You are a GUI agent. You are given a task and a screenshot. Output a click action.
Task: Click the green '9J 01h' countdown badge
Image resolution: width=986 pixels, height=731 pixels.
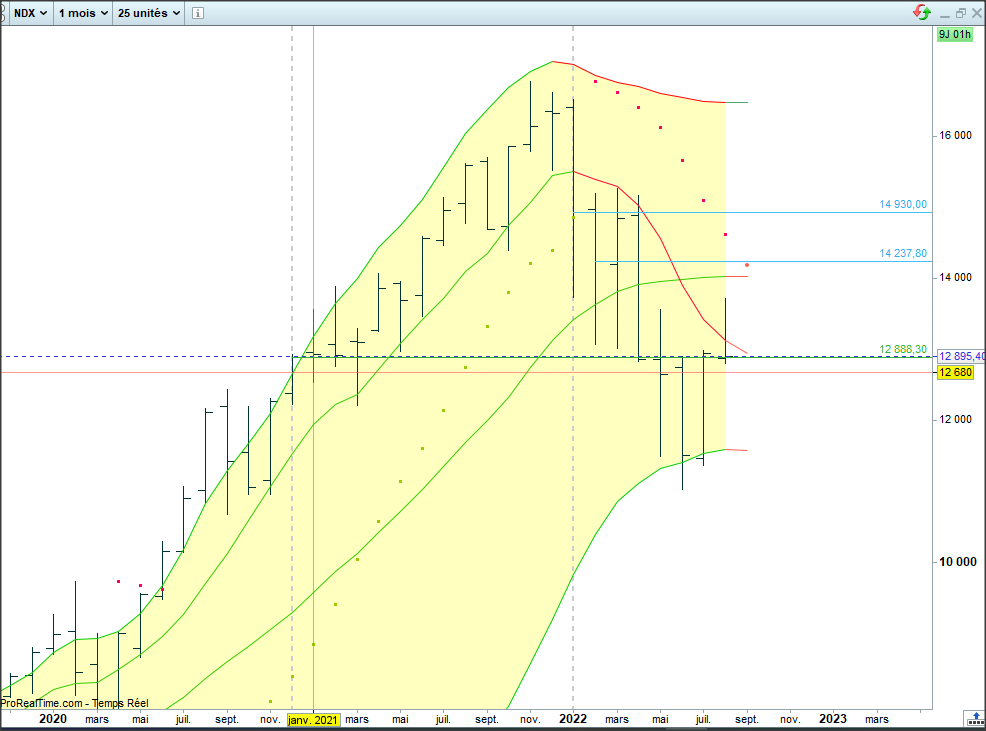click(953, 34)
